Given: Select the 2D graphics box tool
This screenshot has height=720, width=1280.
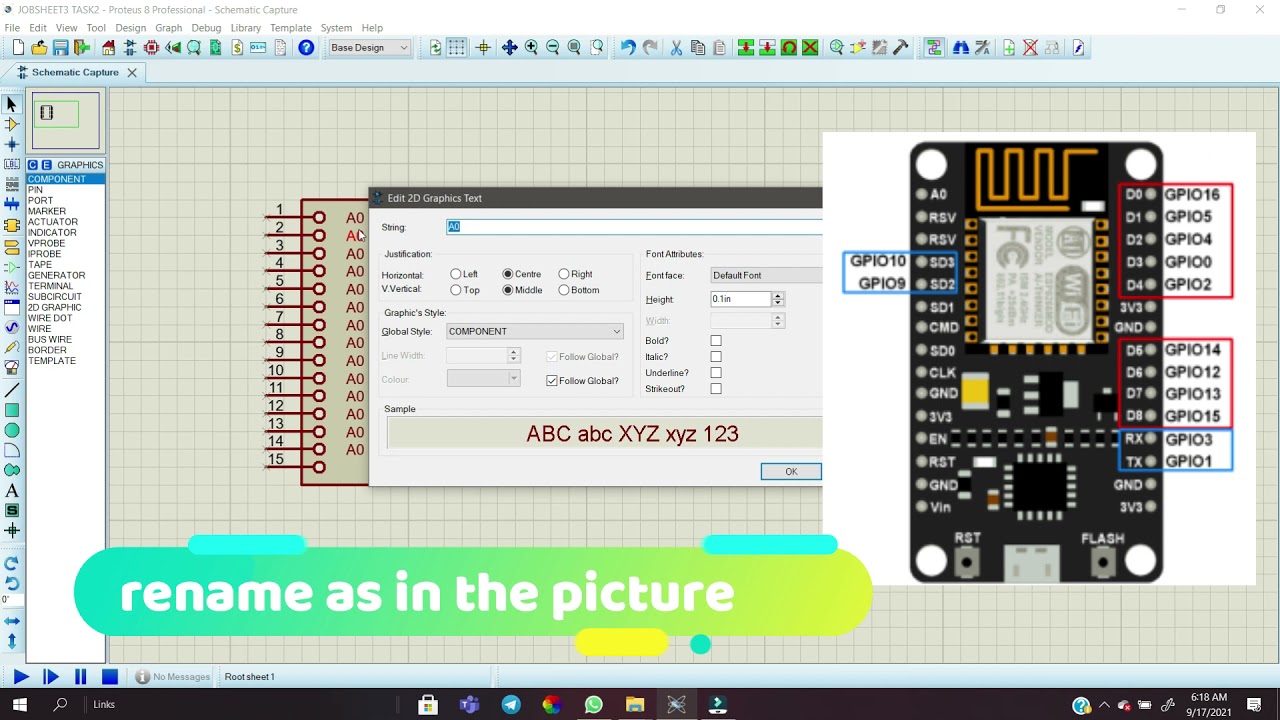Looking at the screenshot, I should click(12, 410).
